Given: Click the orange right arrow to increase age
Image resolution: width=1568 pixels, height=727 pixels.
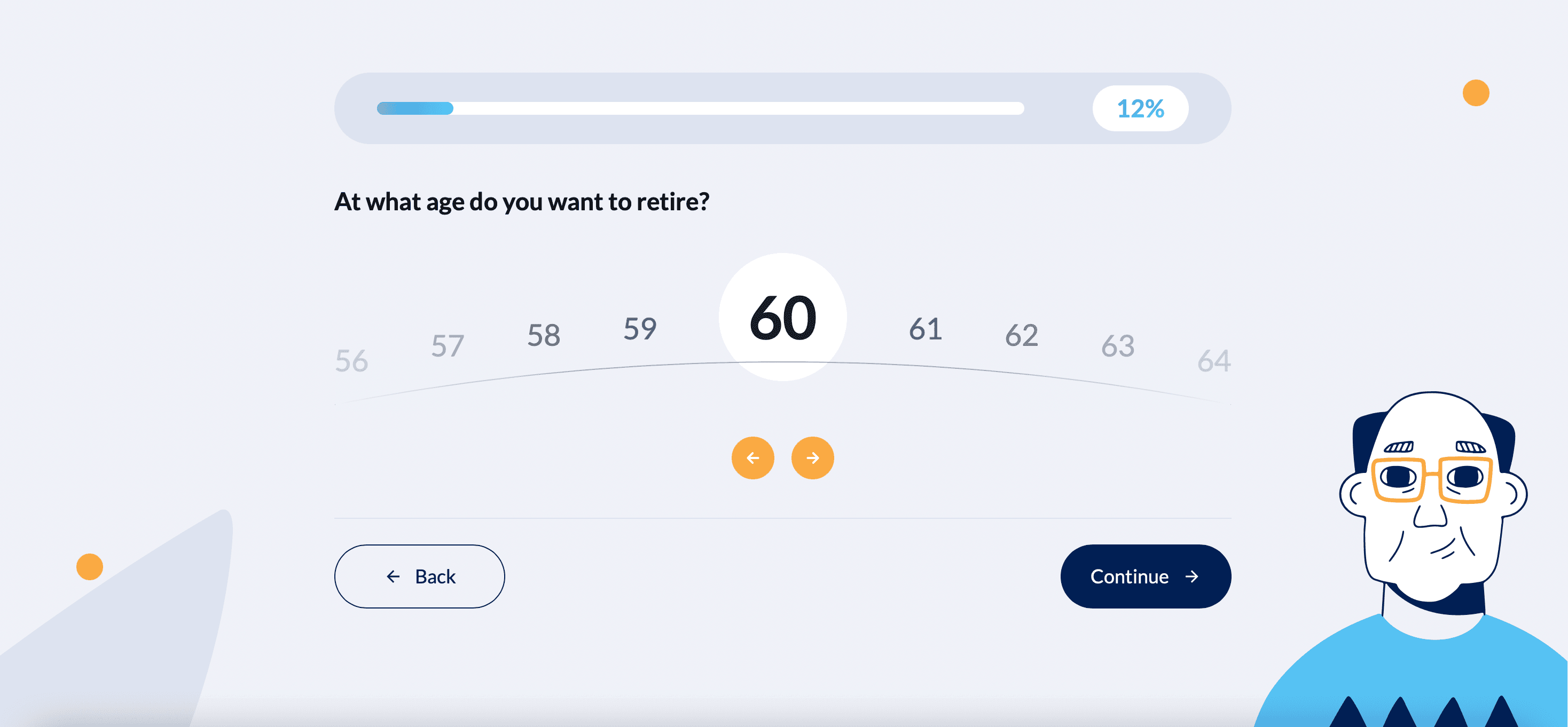Looking at the screenshot, I should pyautogui.click(x=812, y=457).
